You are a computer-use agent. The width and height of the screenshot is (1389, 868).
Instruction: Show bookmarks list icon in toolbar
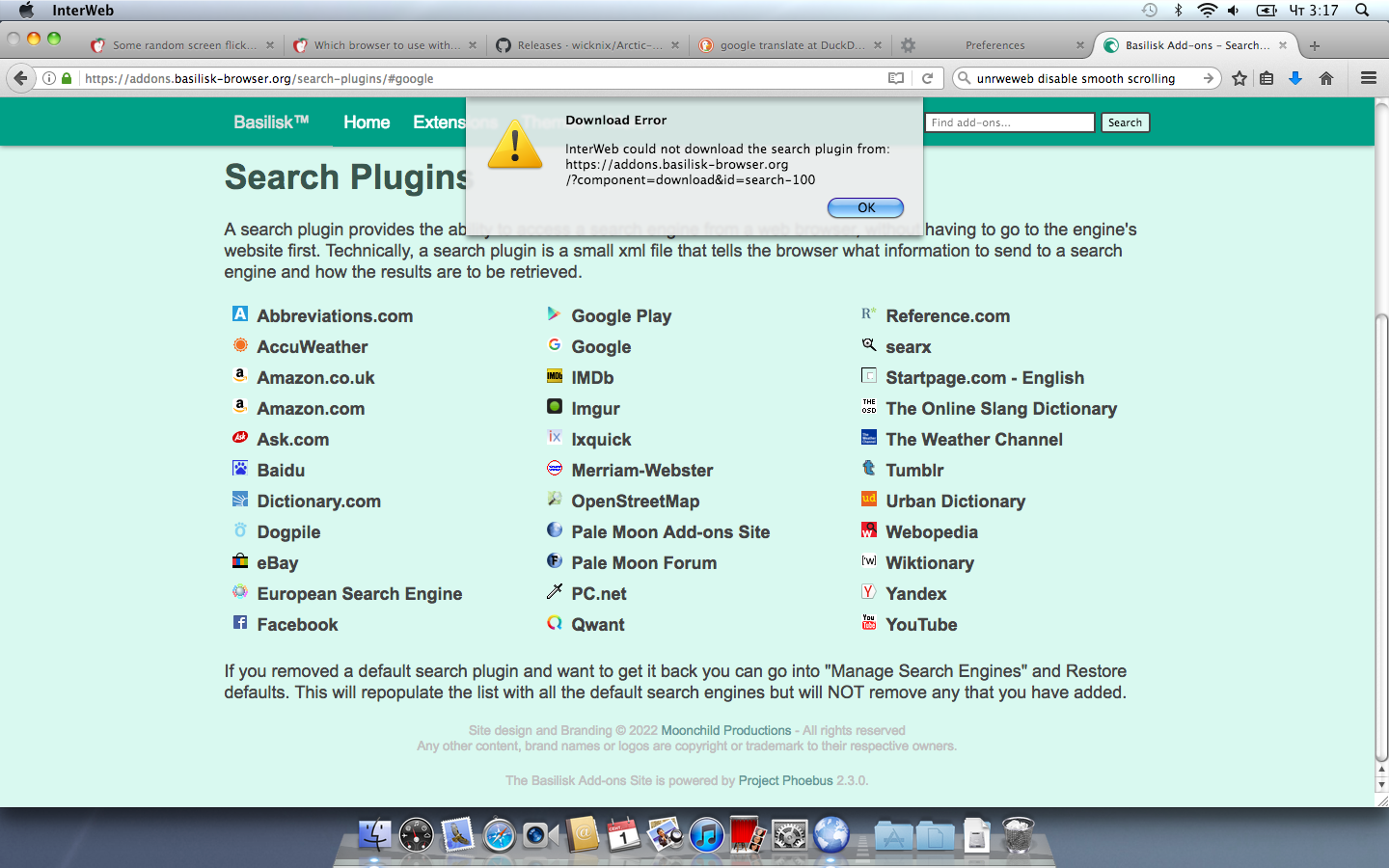[x=1266, y=78]
